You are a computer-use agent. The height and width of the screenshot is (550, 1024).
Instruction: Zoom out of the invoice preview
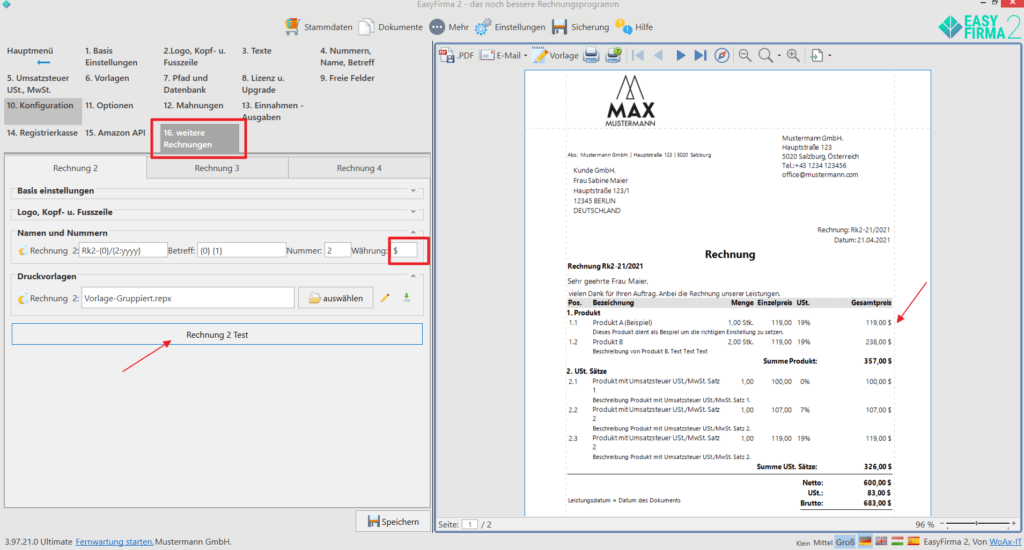pyautogui.click(x=745, y=56)
